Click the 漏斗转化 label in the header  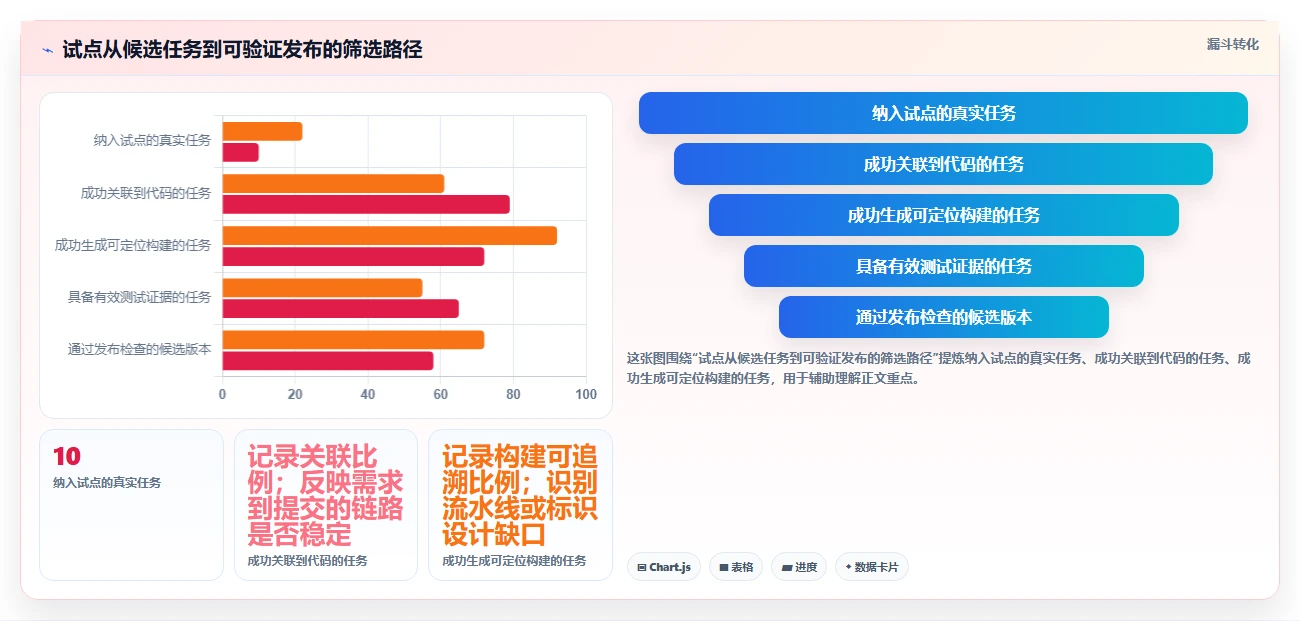(x=1232, y=45)
